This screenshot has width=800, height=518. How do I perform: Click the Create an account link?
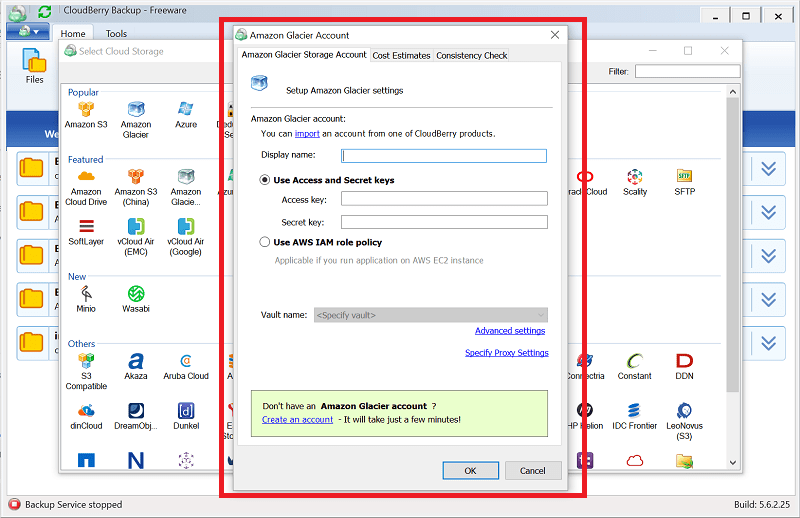297,420
